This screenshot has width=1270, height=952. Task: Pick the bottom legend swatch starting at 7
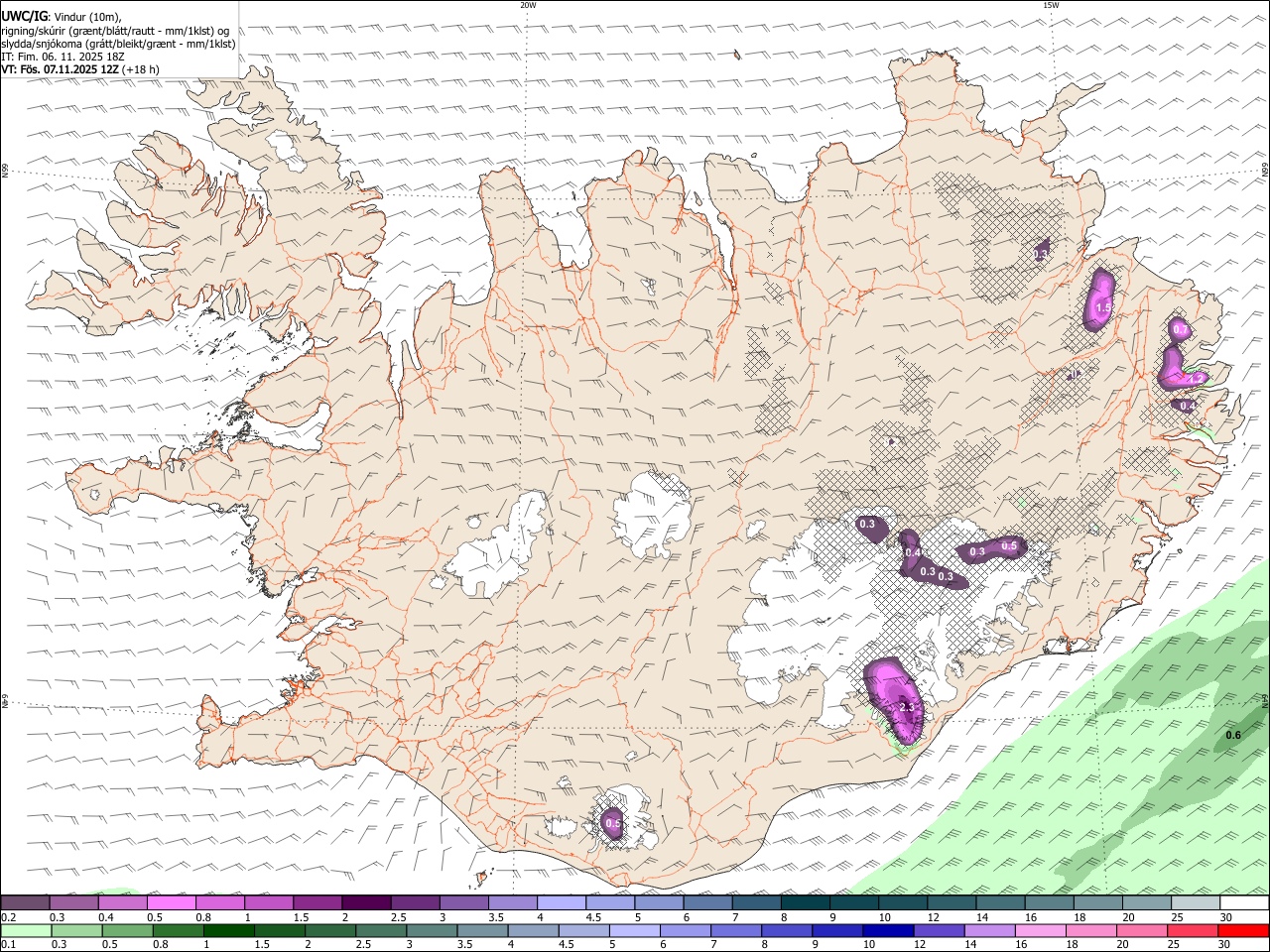(736, 930)
